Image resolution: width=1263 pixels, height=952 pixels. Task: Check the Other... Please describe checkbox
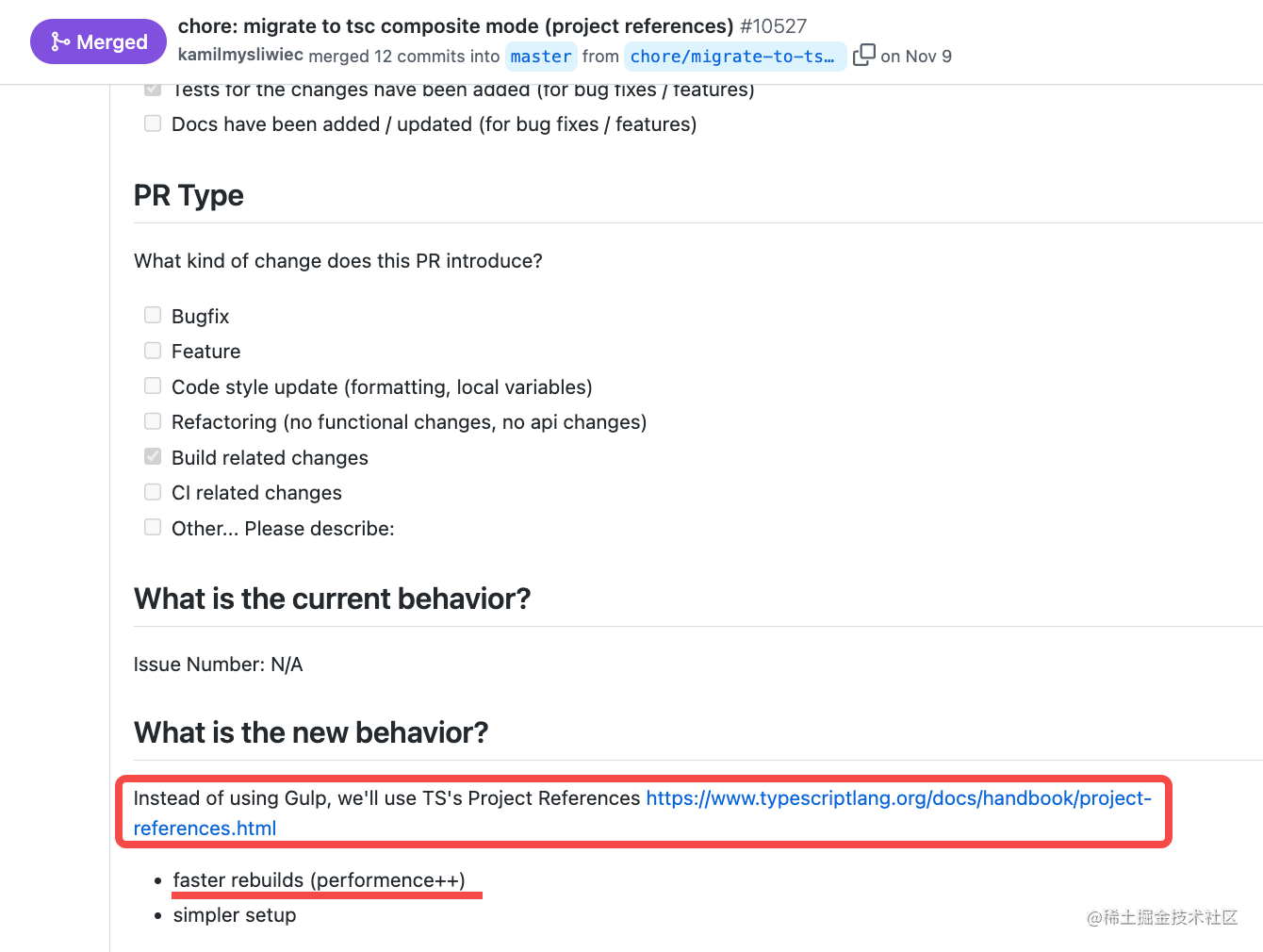click(x=153, y=527)
